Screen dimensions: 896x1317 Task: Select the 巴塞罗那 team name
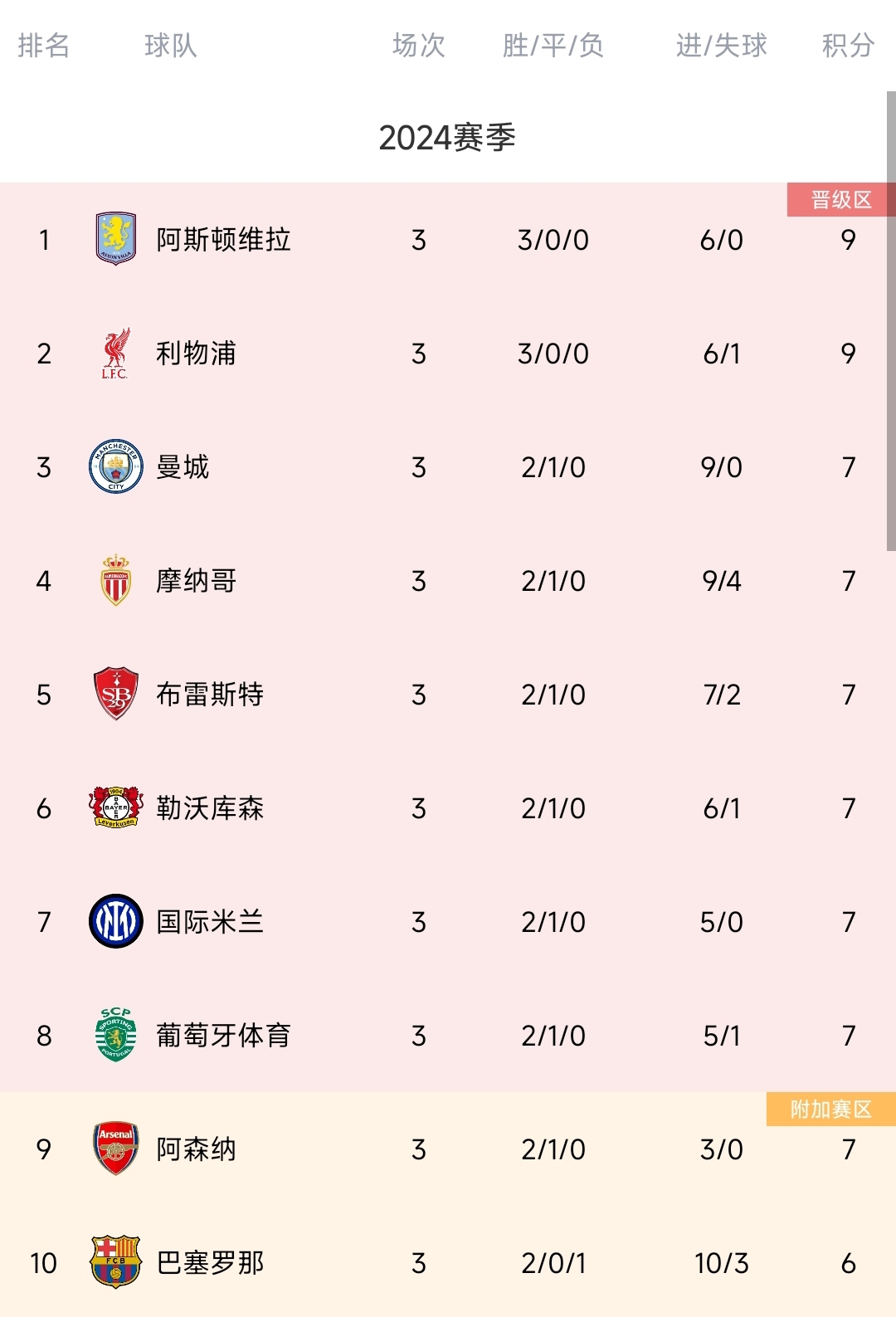click(x=210, y=1263)
